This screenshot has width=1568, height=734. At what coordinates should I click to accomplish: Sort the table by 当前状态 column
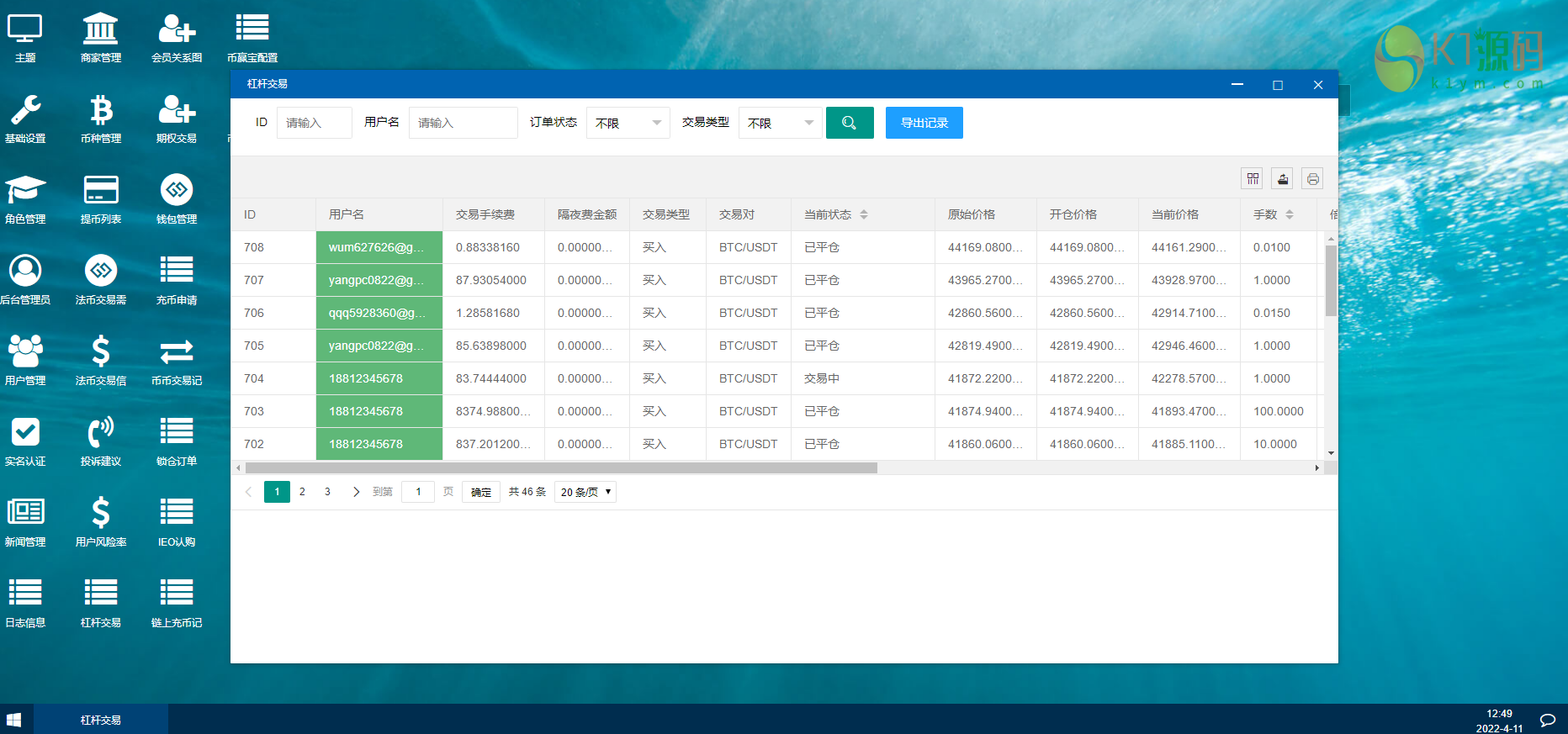(863, 214)
